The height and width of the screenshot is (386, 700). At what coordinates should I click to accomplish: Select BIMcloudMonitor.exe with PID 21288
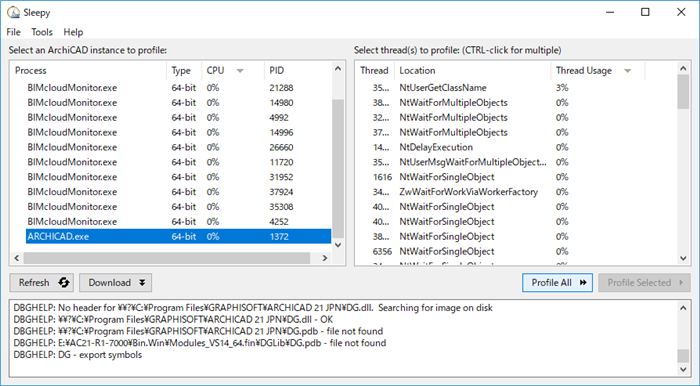(179, 88)
